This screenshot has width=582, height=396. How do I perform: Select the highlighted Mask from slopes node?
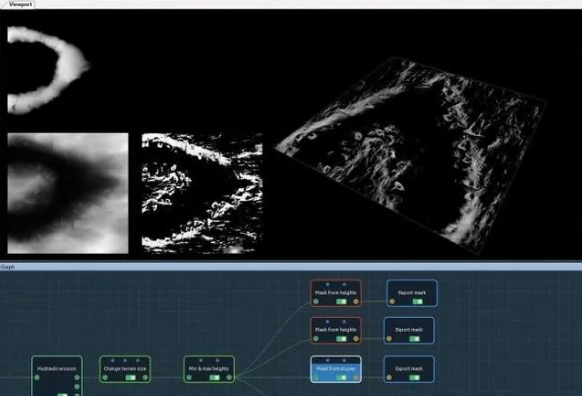click(336, 369)
